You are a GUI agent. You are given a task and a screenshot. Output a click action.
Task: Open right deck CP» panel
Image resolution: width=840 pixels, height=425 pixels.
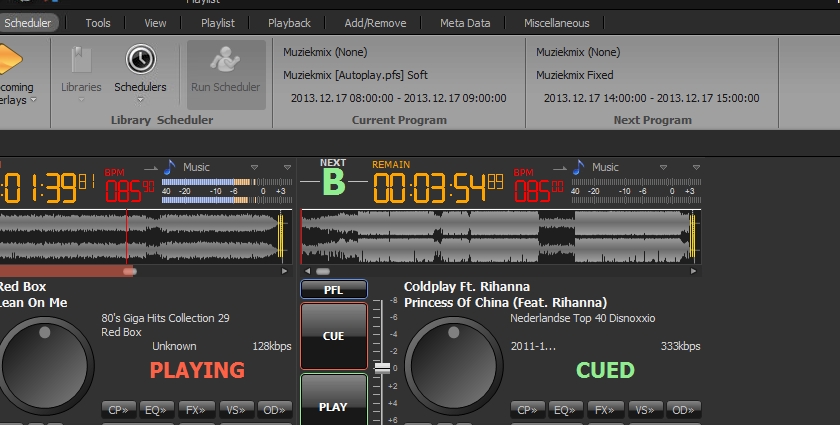coord(528,410)
